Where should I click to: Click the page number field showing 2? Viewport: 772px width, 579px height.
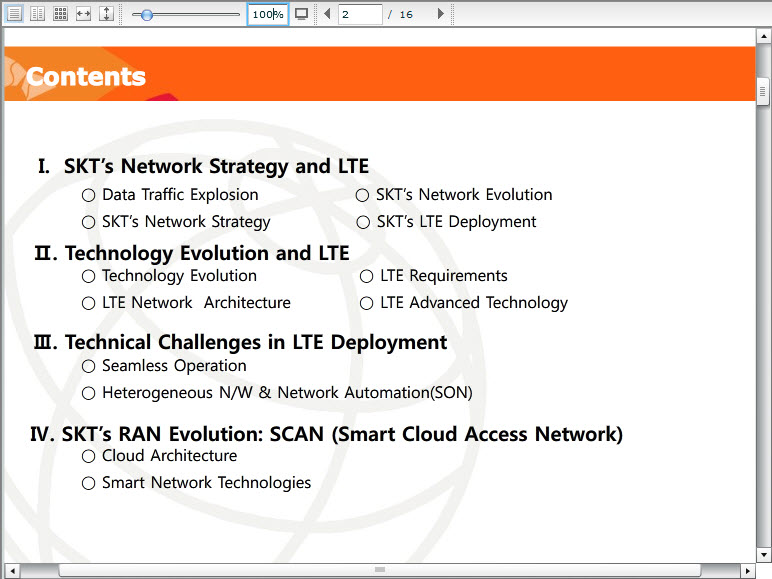[360, 14]
